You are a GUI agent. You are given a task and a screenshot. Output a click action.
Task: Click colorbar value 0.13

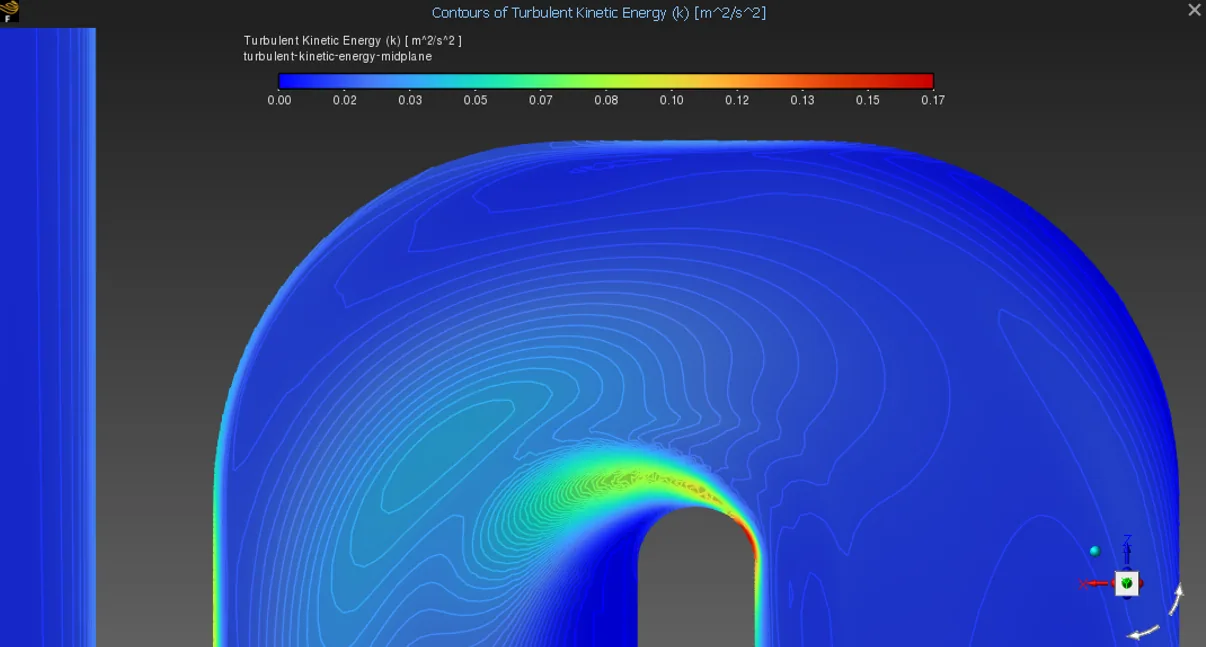pos(802,100)
